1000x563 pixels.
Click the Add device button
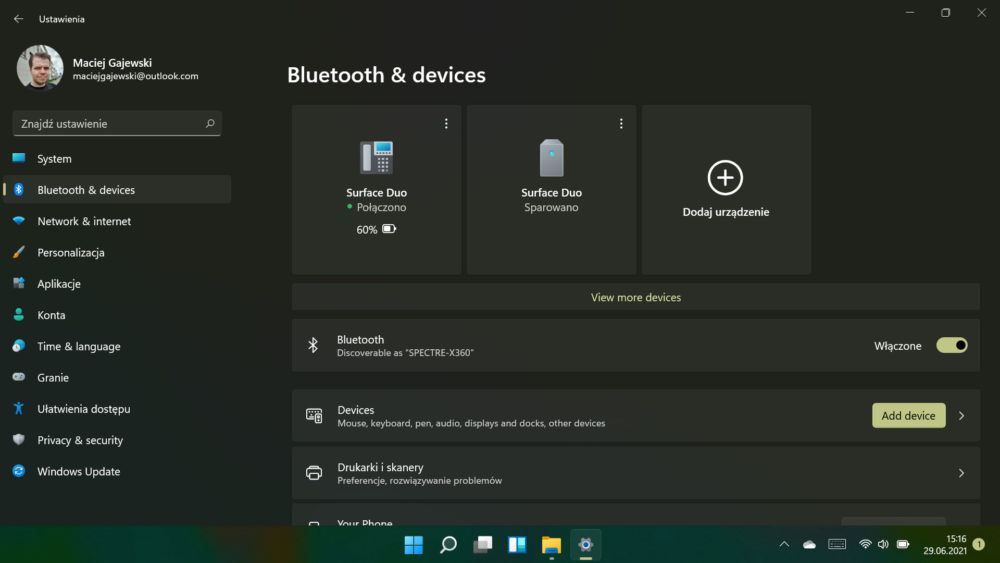click(908, 416)
